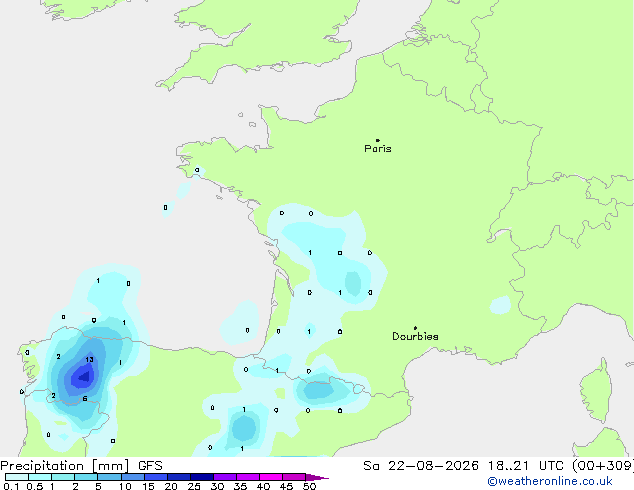Viewport: 634px width, 490px height.
Task: Click the '35' legend scale label
Action: pyautogui.click(x=240, y=486)
